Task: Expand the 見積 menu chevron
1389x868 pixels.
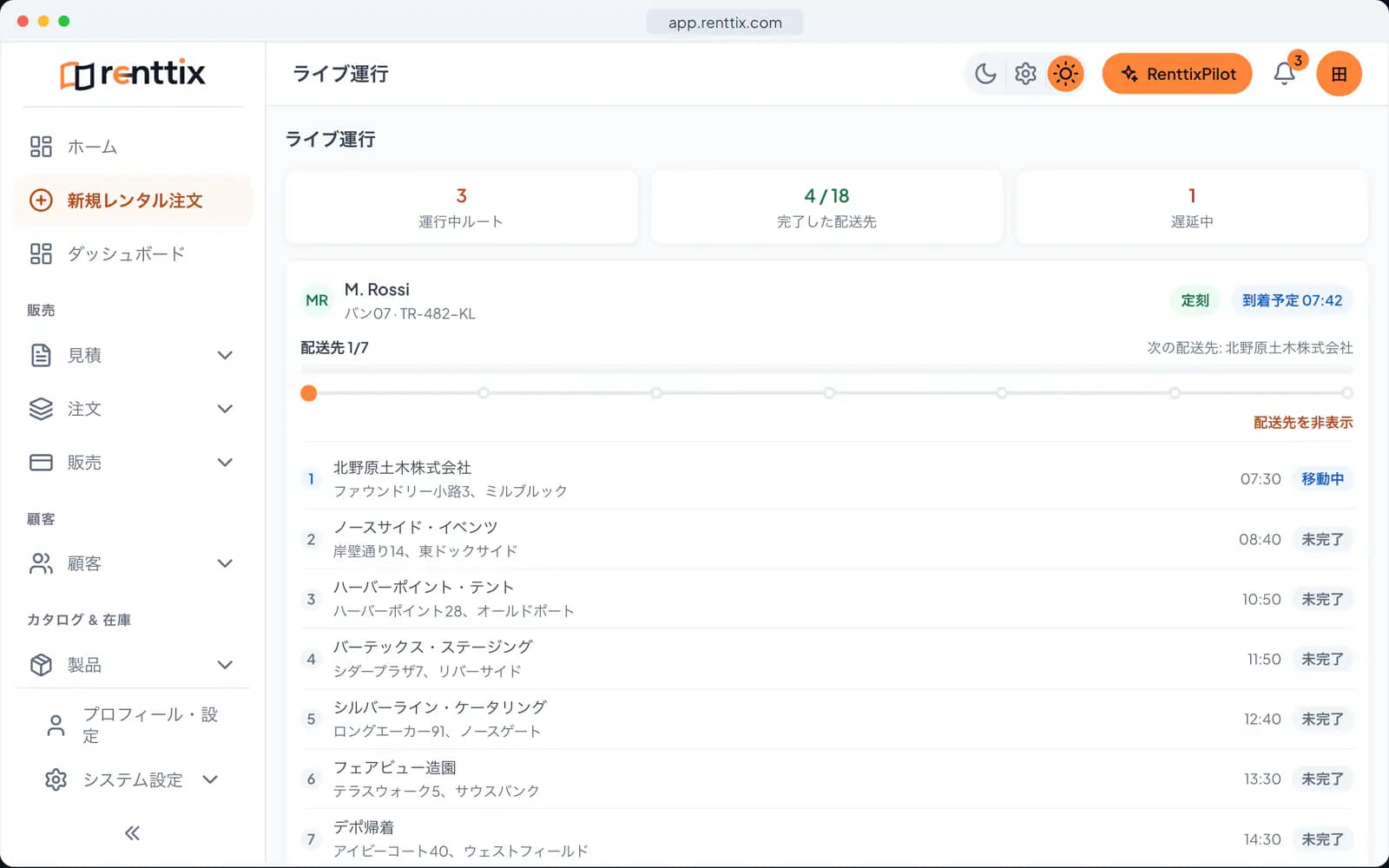Action: tap(225, 355)
